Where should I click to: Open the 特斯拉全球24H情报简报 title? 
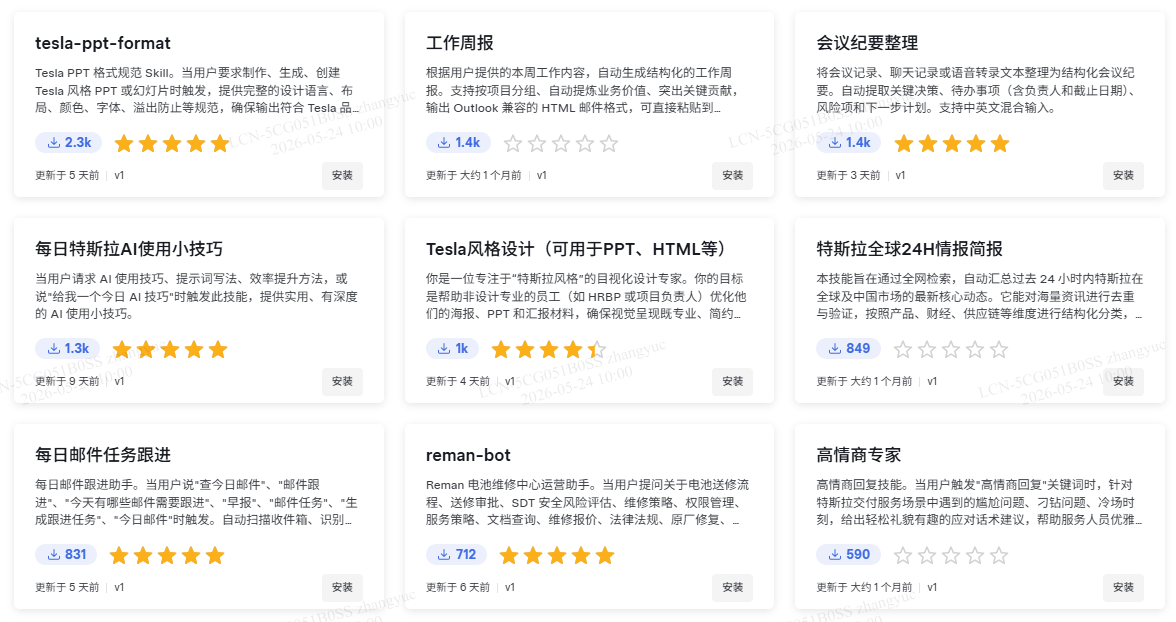910,249
